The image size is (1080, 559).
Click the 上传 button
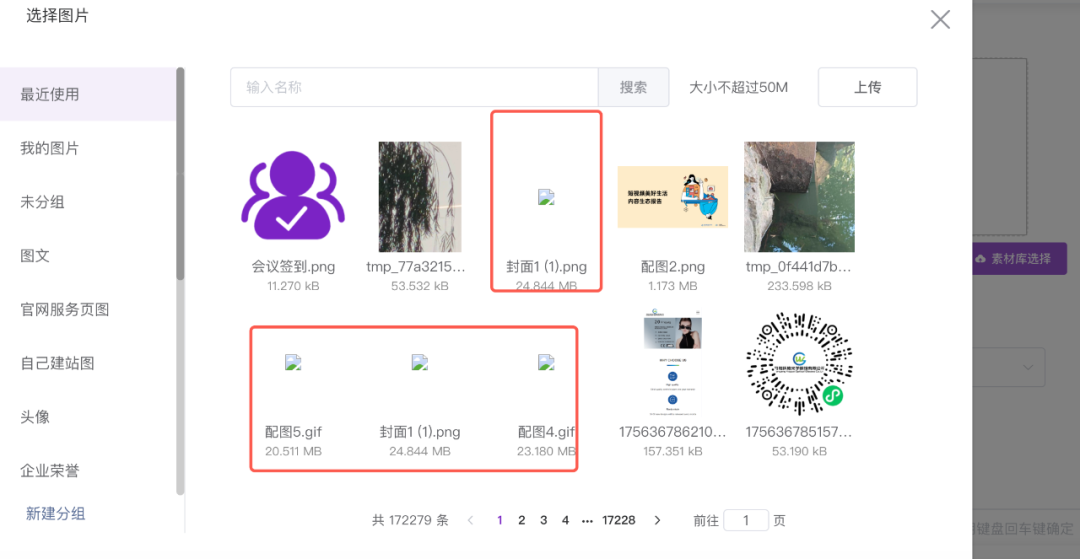click(867, 87)
